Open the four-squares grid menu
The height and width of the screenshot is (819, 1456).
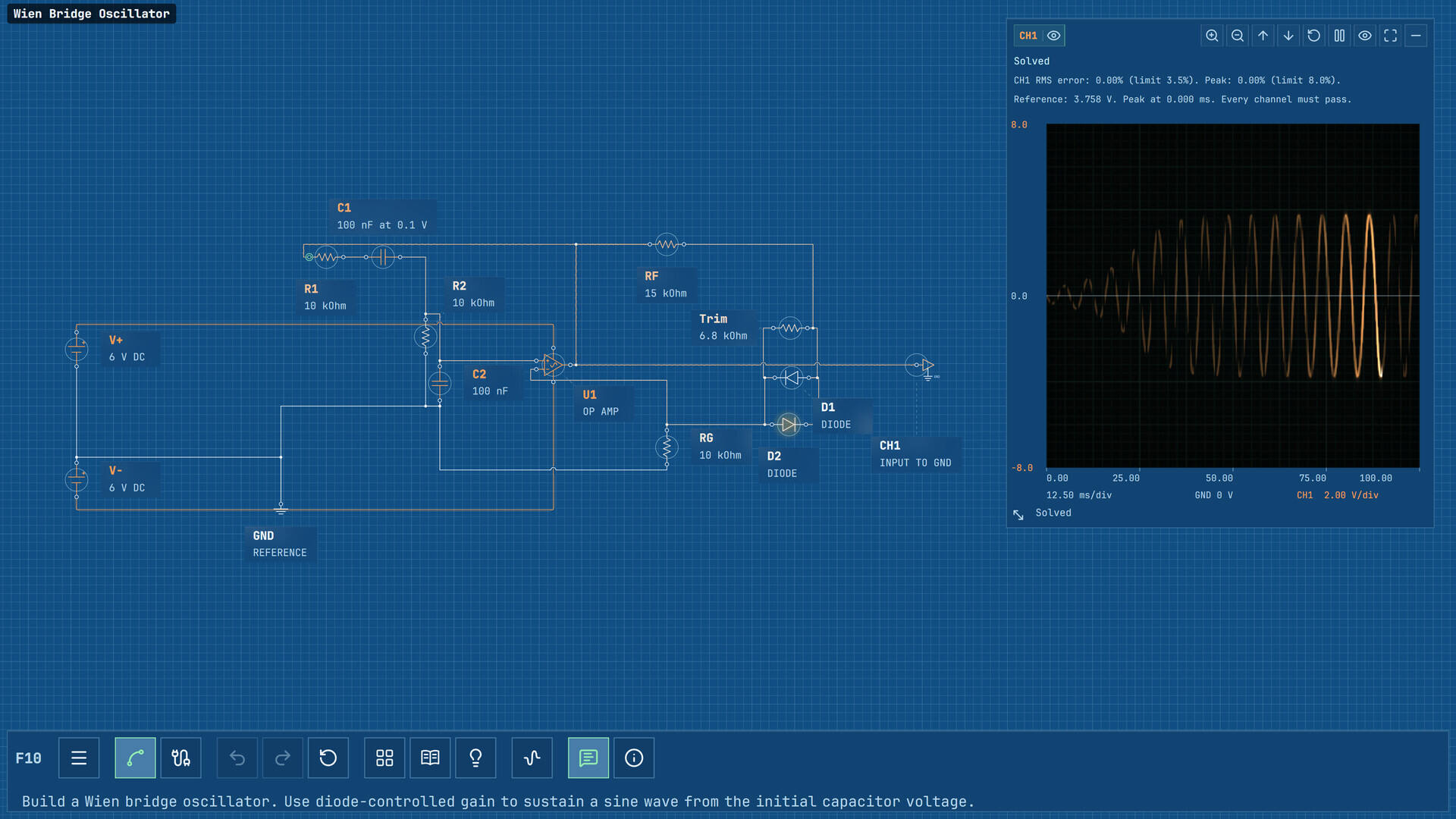[x=384, y=758]
